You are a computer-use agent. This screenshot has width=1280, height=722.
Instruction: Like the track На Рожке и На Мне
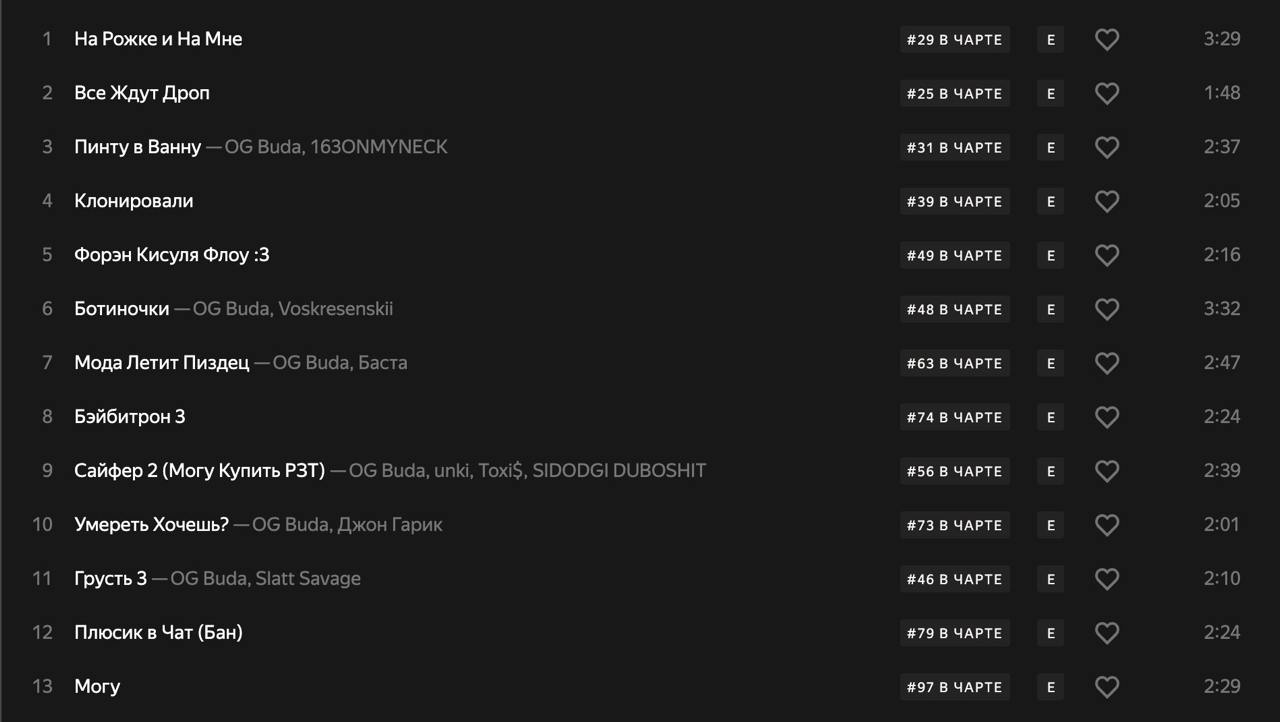pyautogui.click(x=1106, y=39)
